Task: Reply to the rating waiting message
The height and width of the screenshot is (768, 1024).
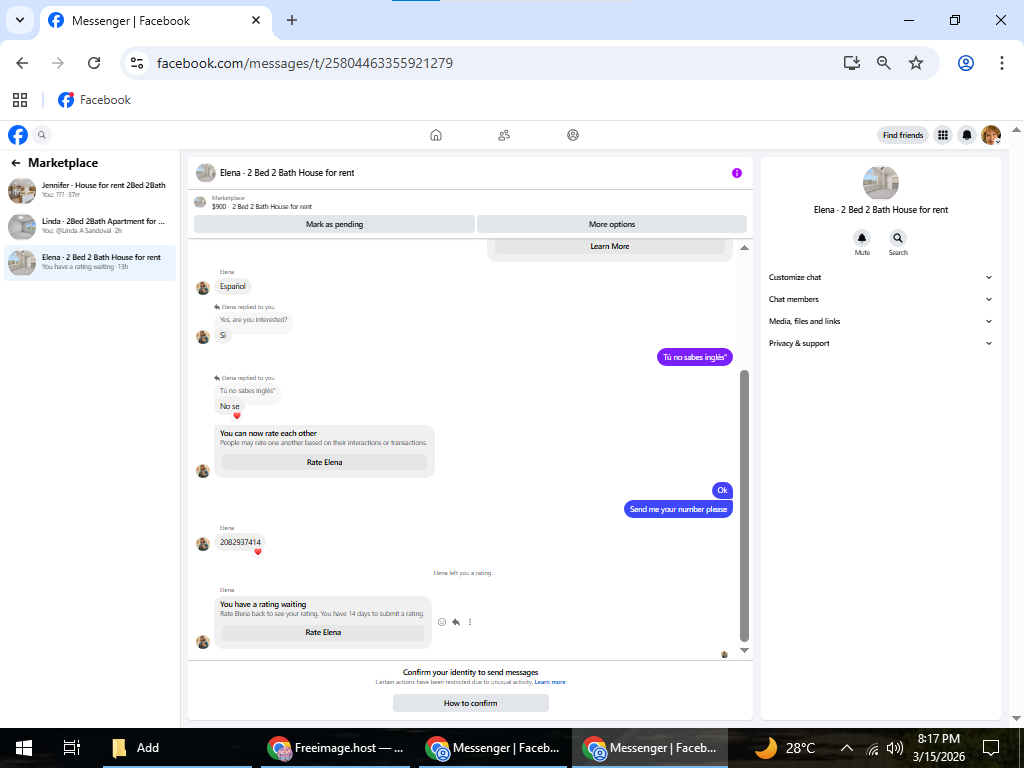Action: click(x=456, y=622)
